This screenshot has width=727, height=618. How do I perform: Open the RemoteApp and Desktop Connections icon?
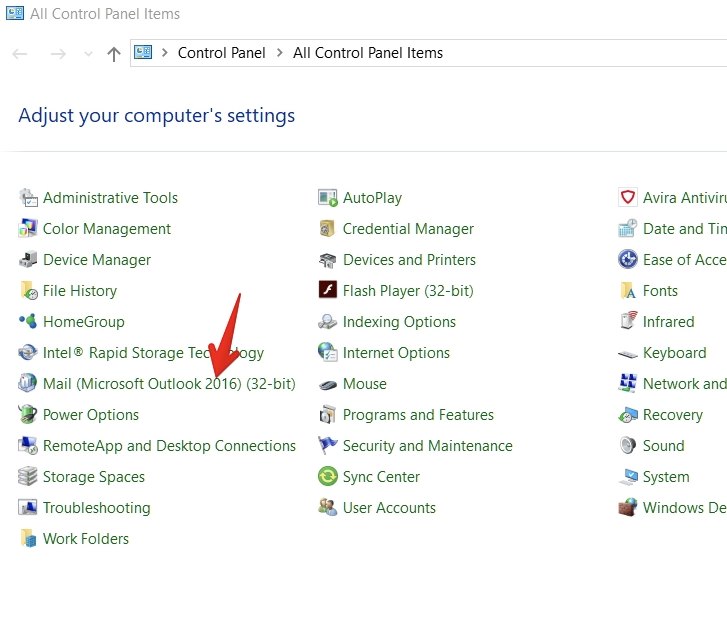(28, 446)
